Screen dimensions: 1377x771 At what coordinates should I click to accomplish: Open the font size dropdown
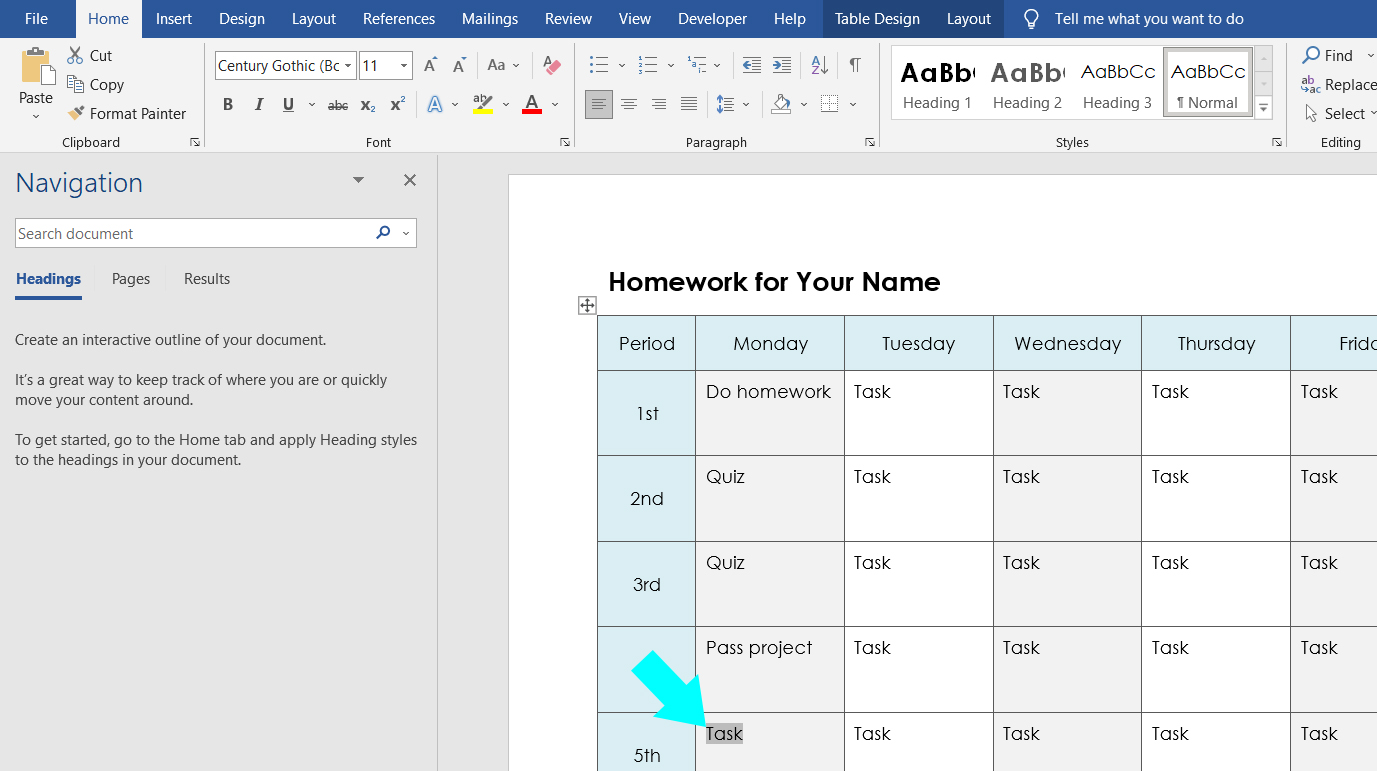click(x=404, y=64)
